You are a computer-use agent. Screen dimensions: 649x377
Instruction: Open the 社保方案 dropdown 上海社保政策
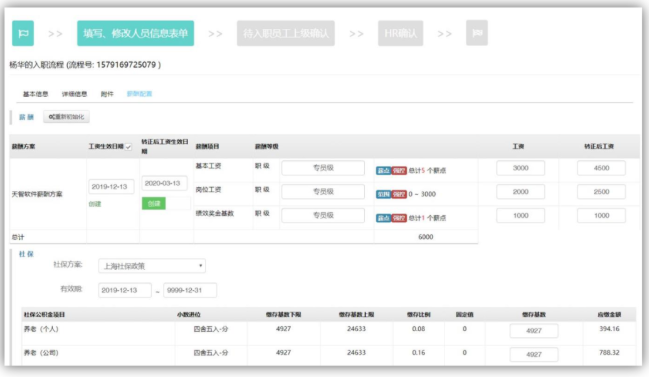click(x=152, y=266)
